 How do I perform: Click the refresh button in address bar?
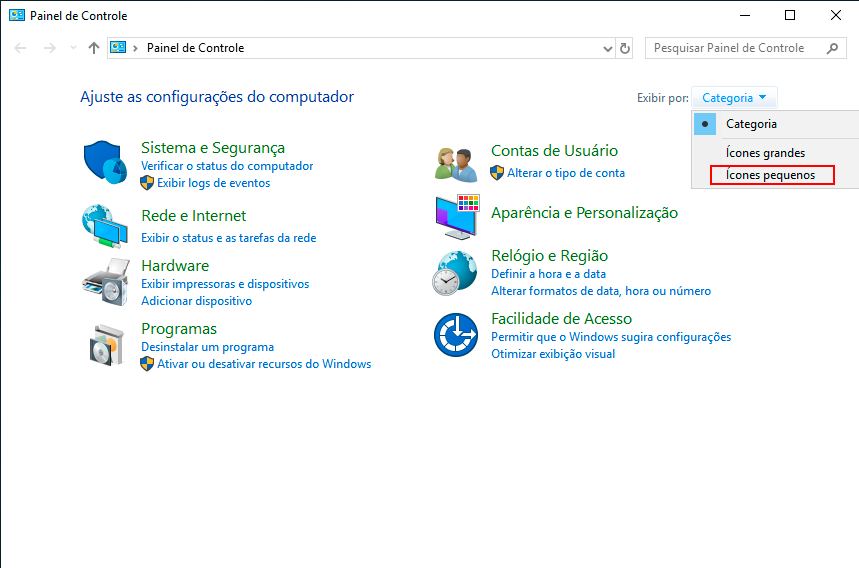625,48
